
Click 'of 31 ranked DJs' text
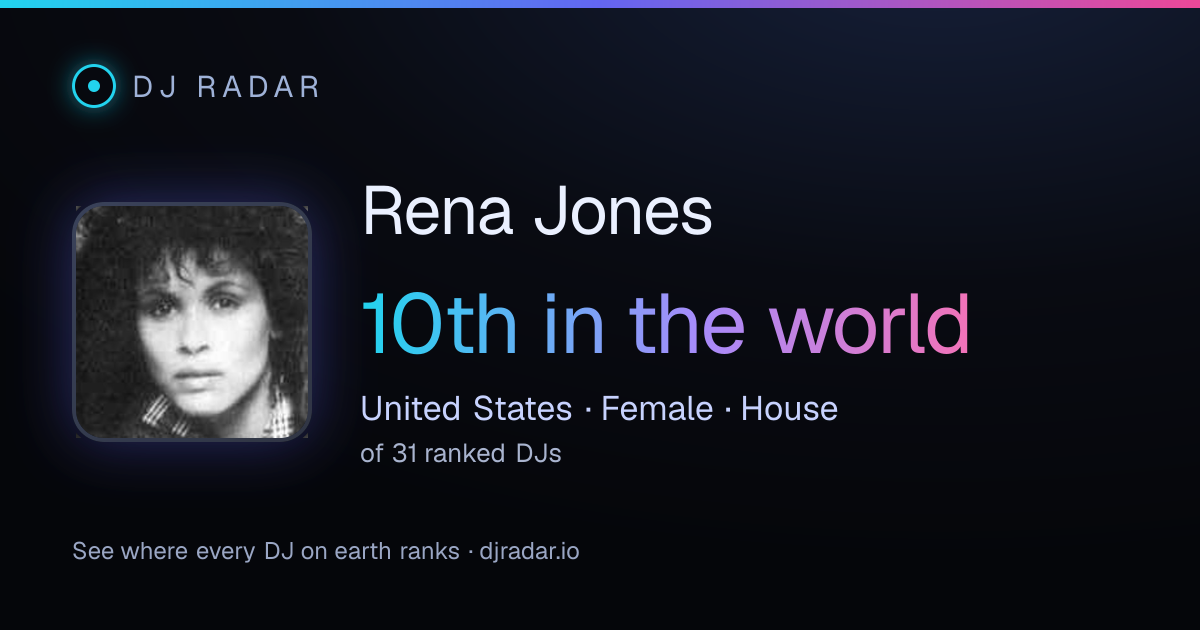pyautogui.click(x=461, y=454)
